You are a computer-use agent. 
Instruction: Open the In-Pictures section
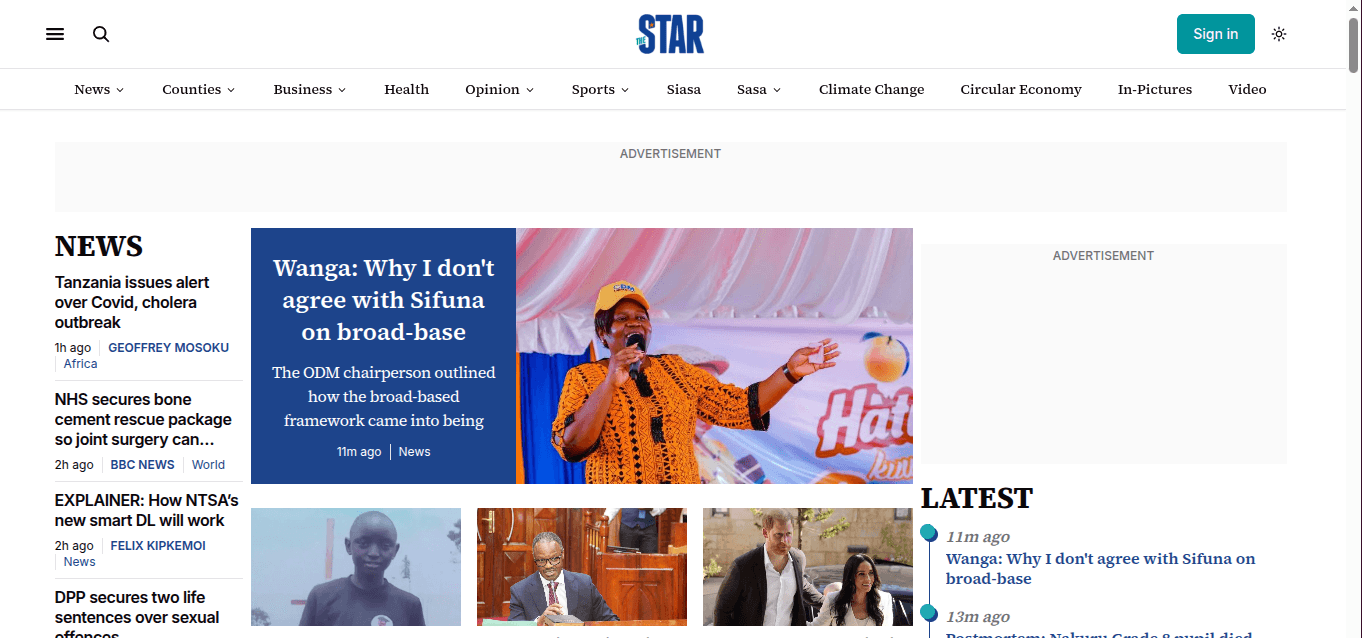(x=1155, y=89)
